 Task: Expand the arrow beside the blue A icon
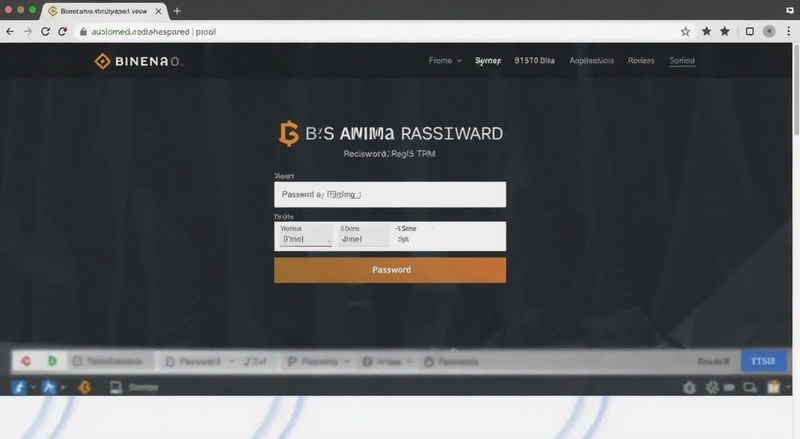click(63, 387)
